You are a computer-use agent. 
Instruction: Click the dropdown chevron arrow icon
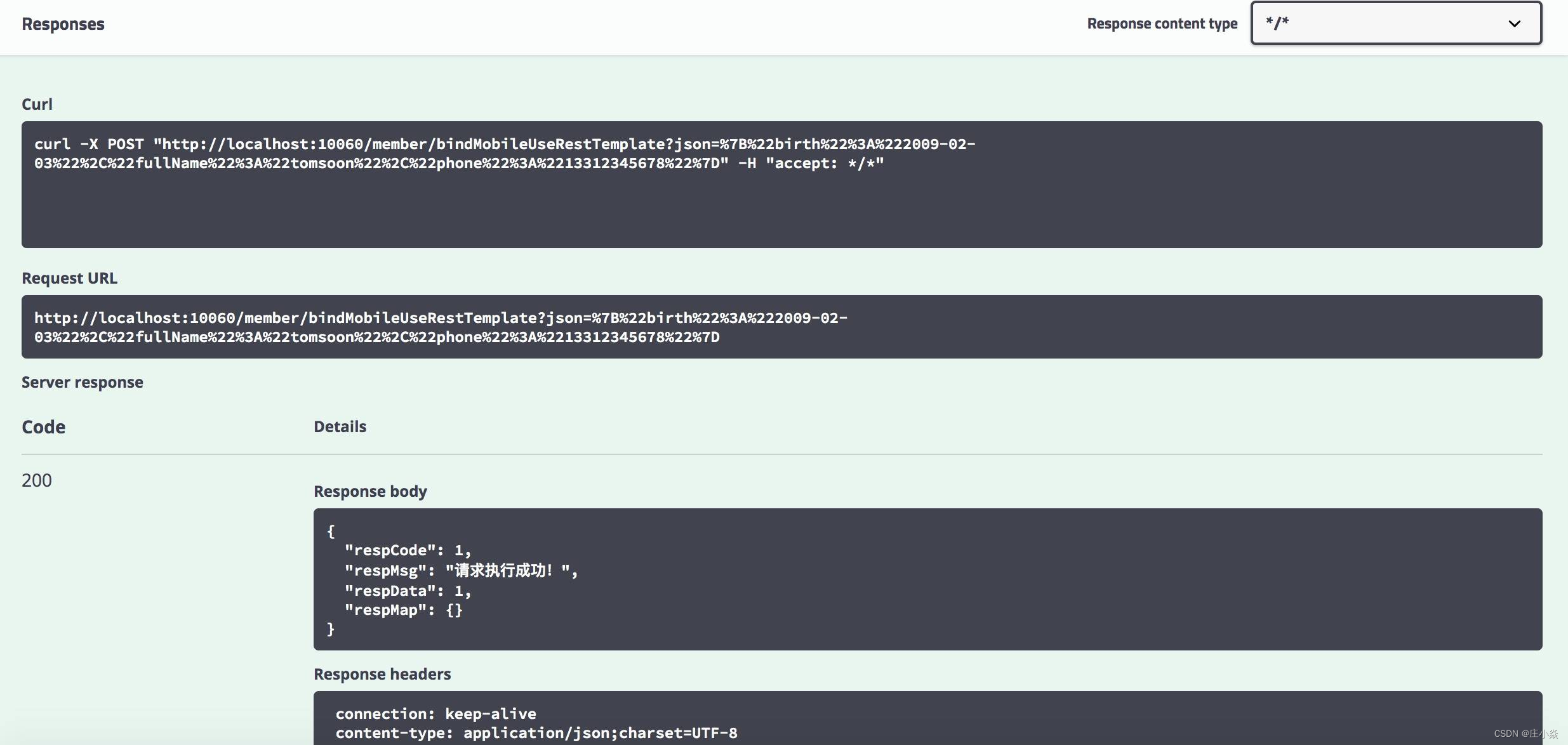point(1514,24)
